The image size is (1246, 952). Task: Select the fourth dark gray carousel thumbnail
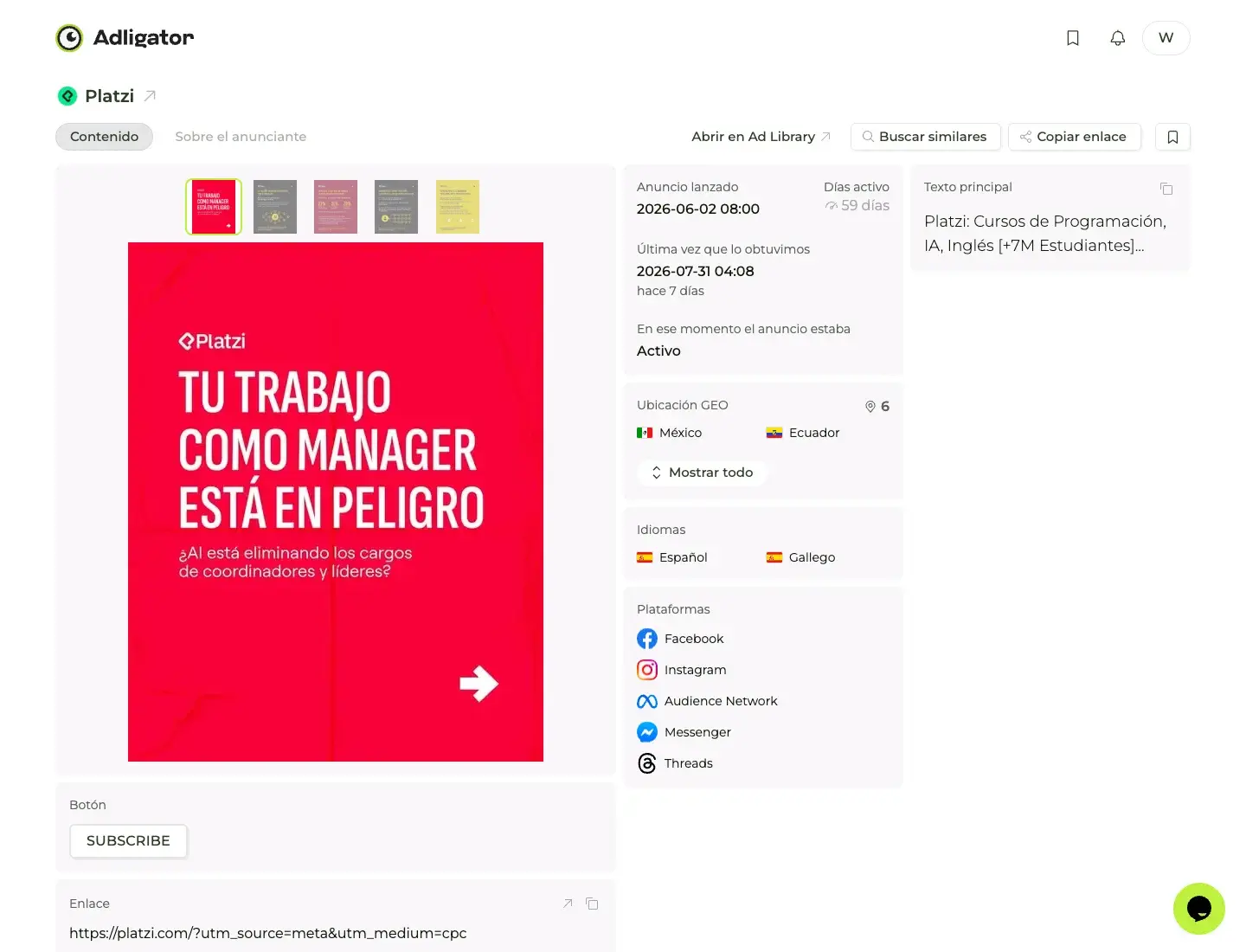[x=396, y=207]
